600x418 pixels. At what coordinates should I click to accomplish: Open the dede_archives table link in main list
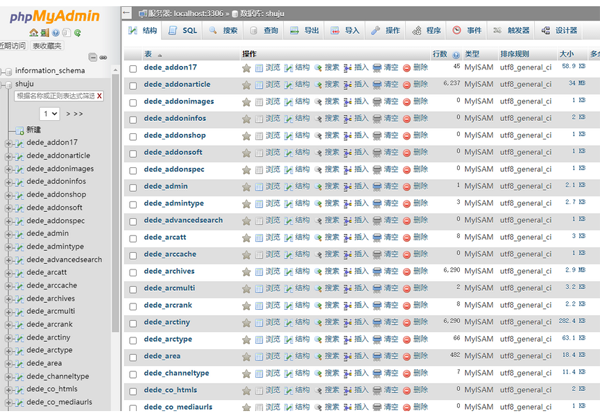169,271
